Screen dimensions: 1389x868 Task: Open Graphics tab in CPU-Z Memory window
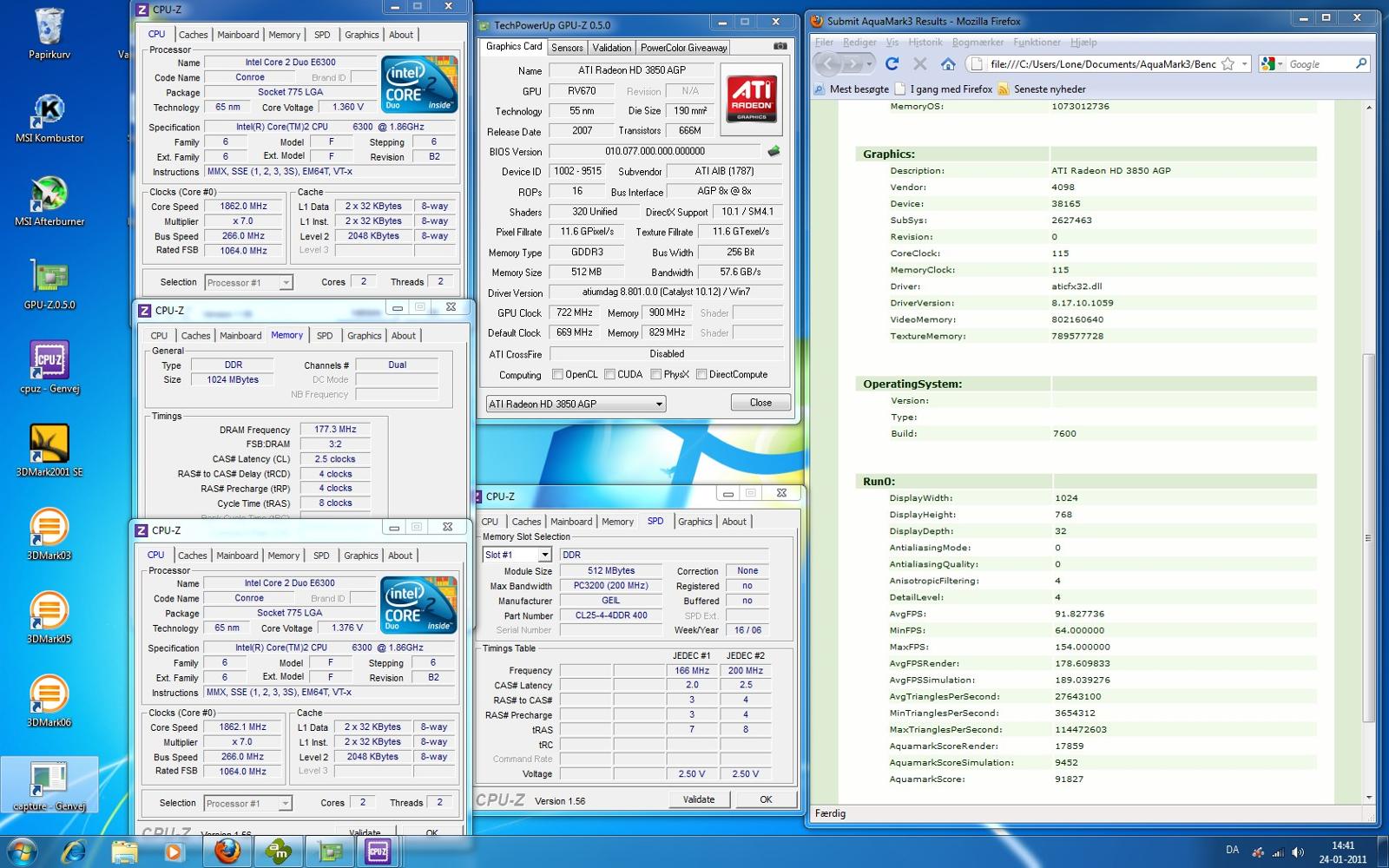pos(364,336)
